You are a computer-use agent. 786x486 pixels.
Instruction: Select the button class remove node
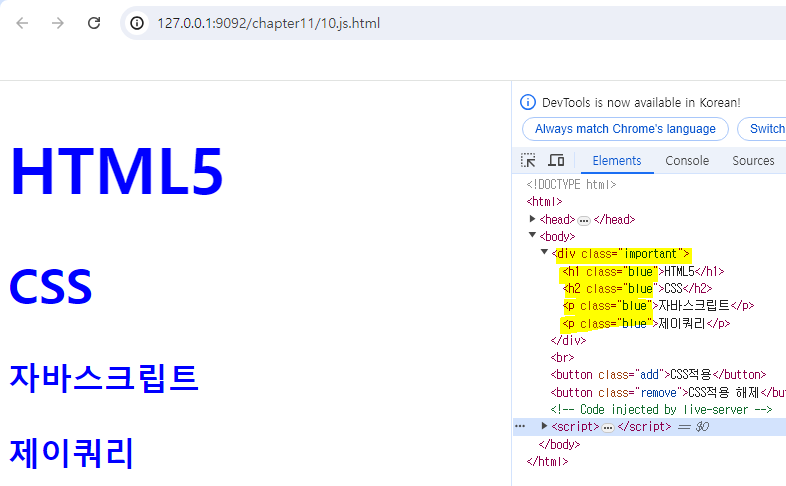(668, 392)
